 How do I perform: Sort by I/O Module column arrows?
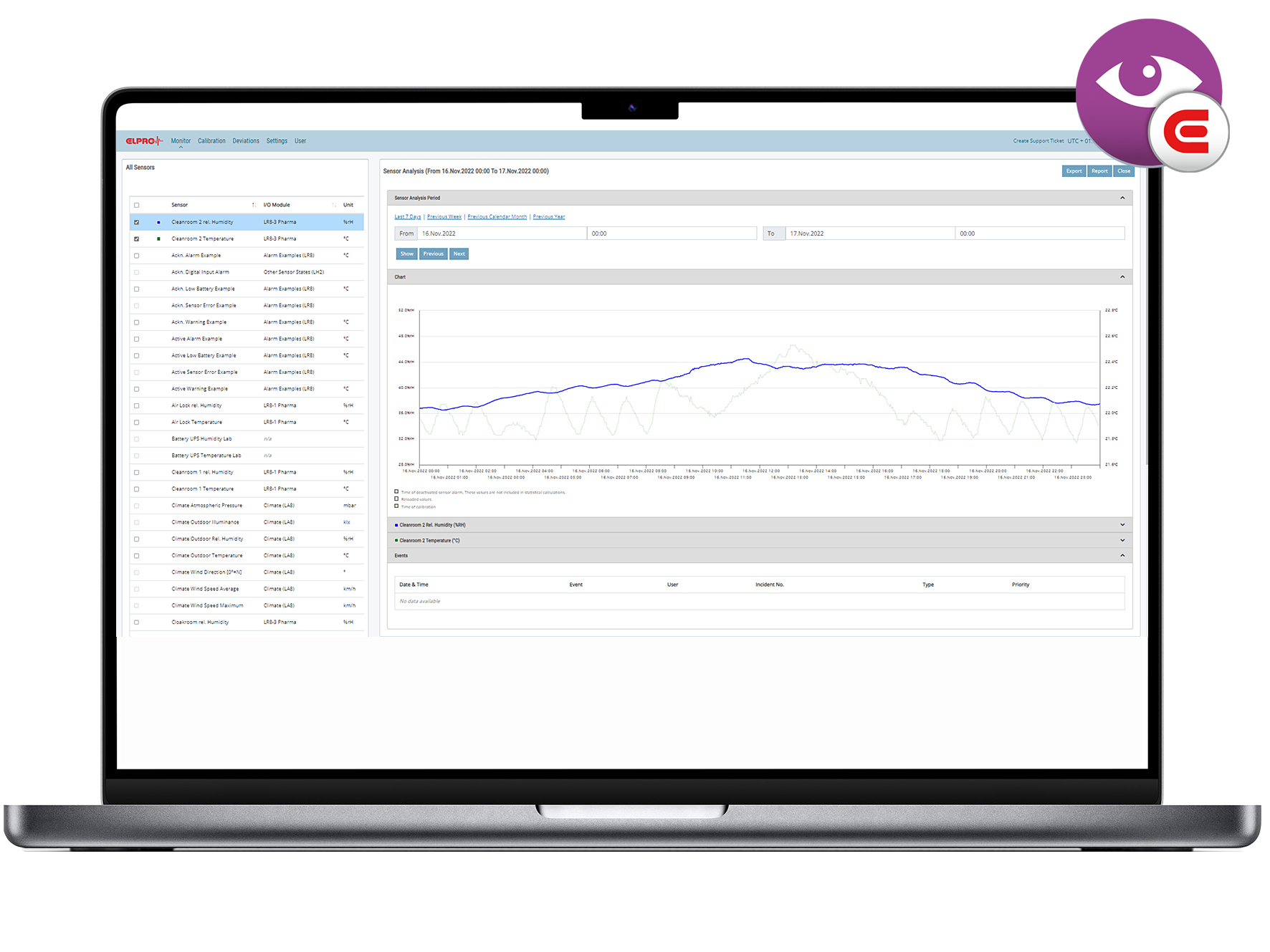pos(334,206)
